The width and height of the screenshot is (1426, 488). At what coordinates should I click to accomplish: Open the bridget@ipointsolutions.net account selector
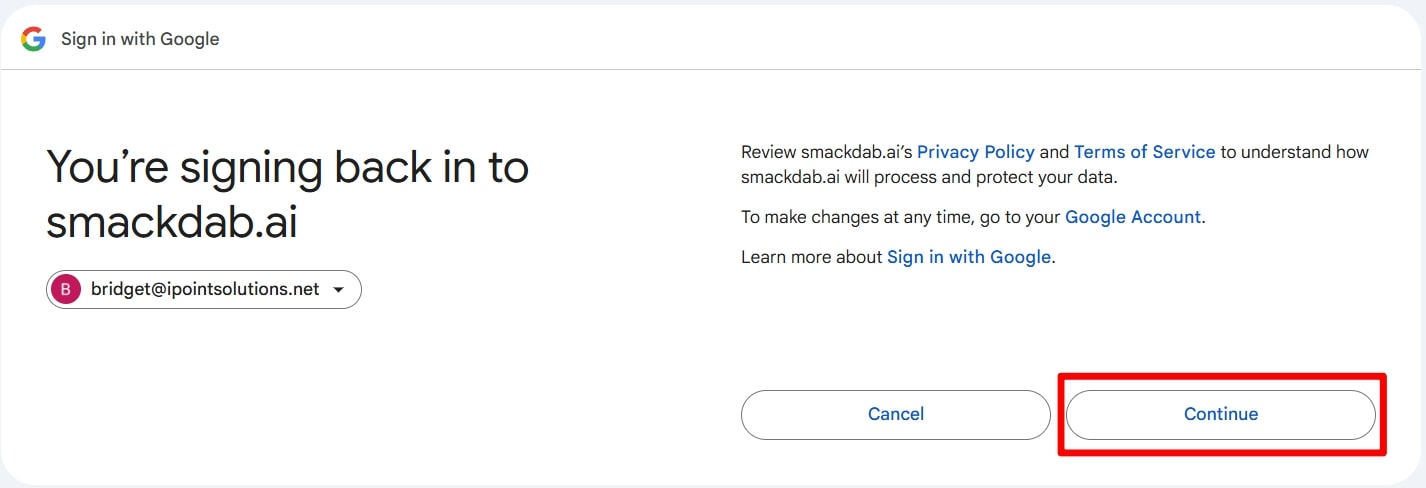[x=204, y=289]
